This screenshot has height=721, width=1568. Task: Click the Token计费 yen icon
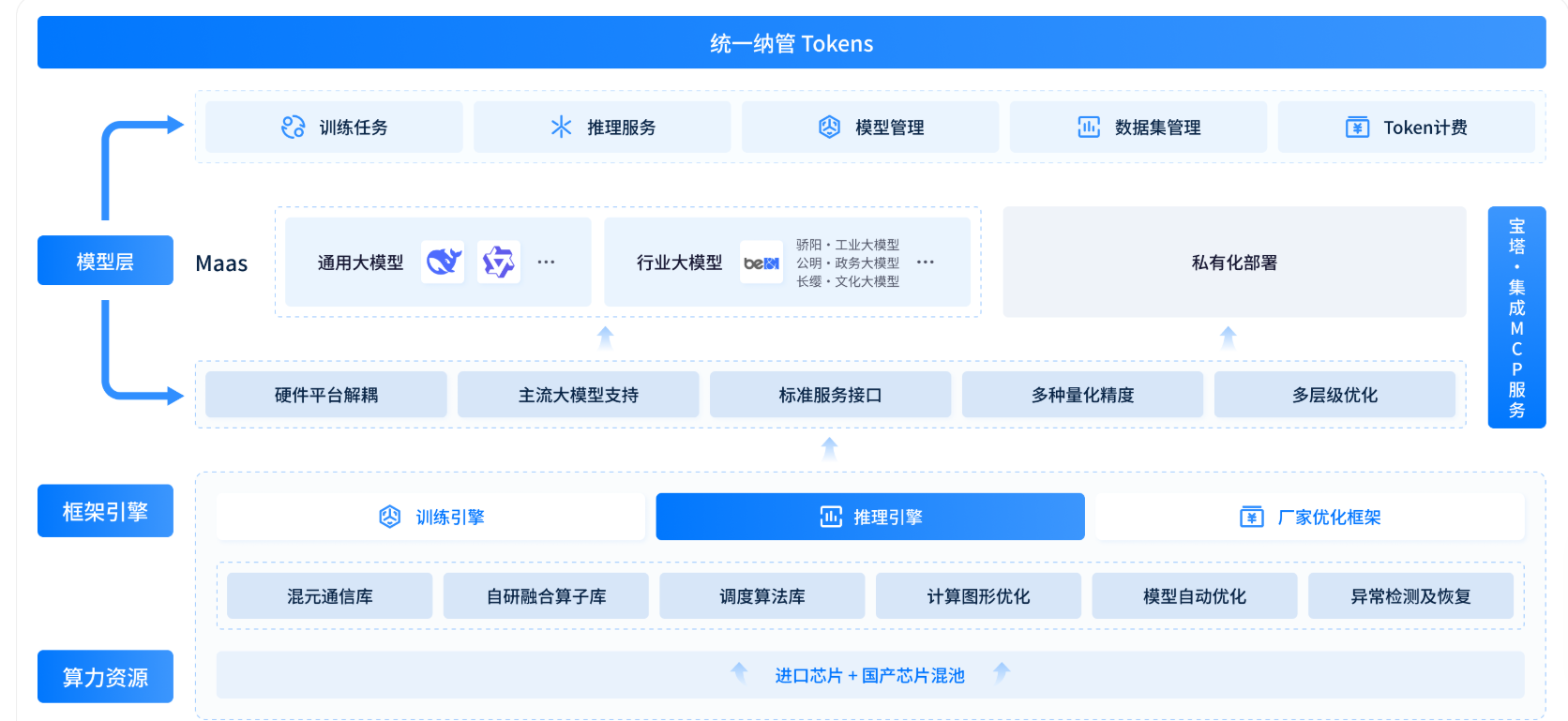[1357, 128]
